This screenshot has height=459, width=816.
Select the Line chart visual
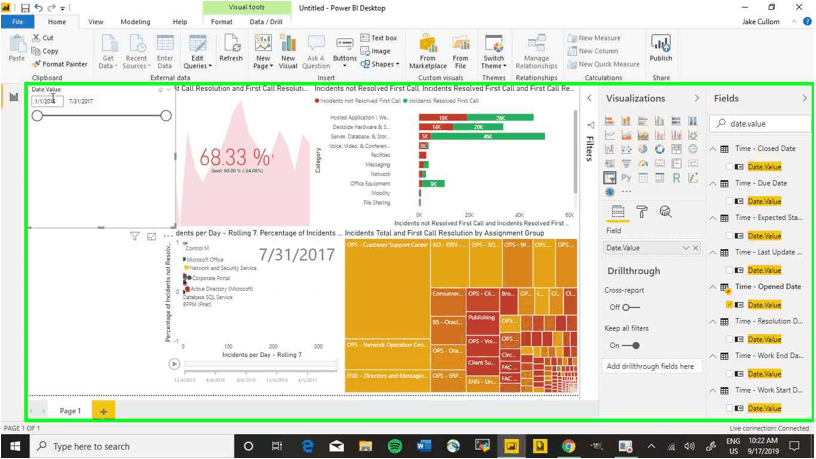(609, 135)
